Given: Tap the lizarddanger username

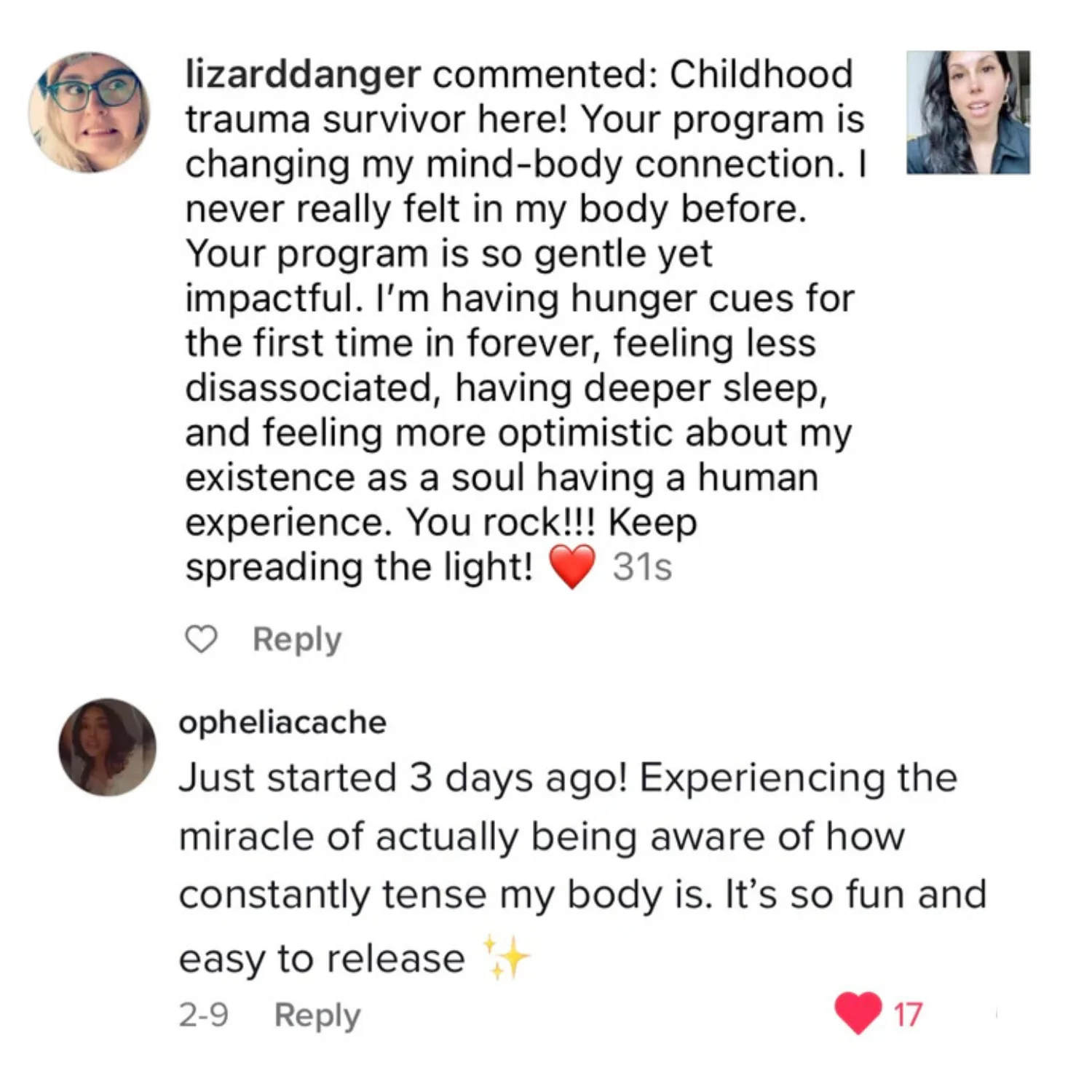Looking at the screenshot, I should pos(303,74).
